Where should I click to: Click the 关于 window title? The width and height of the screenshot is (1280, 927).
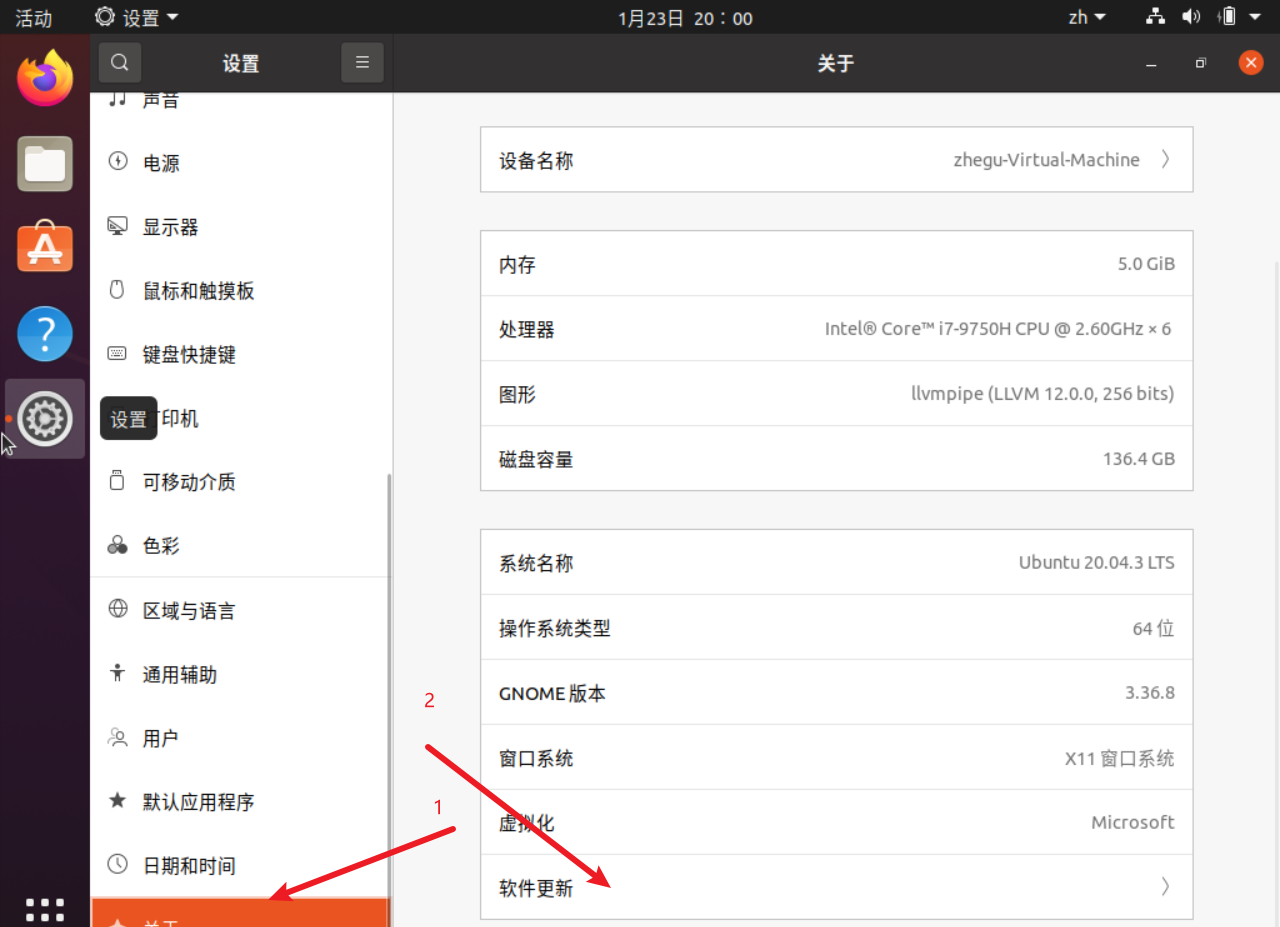point(836,63)
